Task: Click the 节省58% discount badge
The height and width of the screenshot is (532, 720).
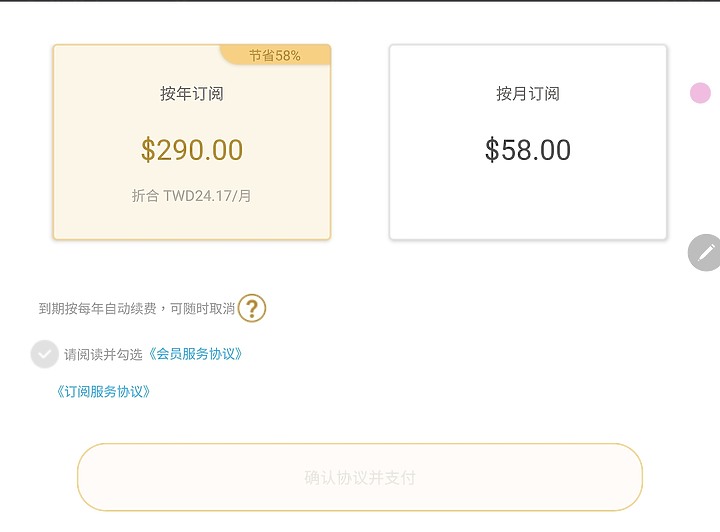Action: click(x=276, y=55)
